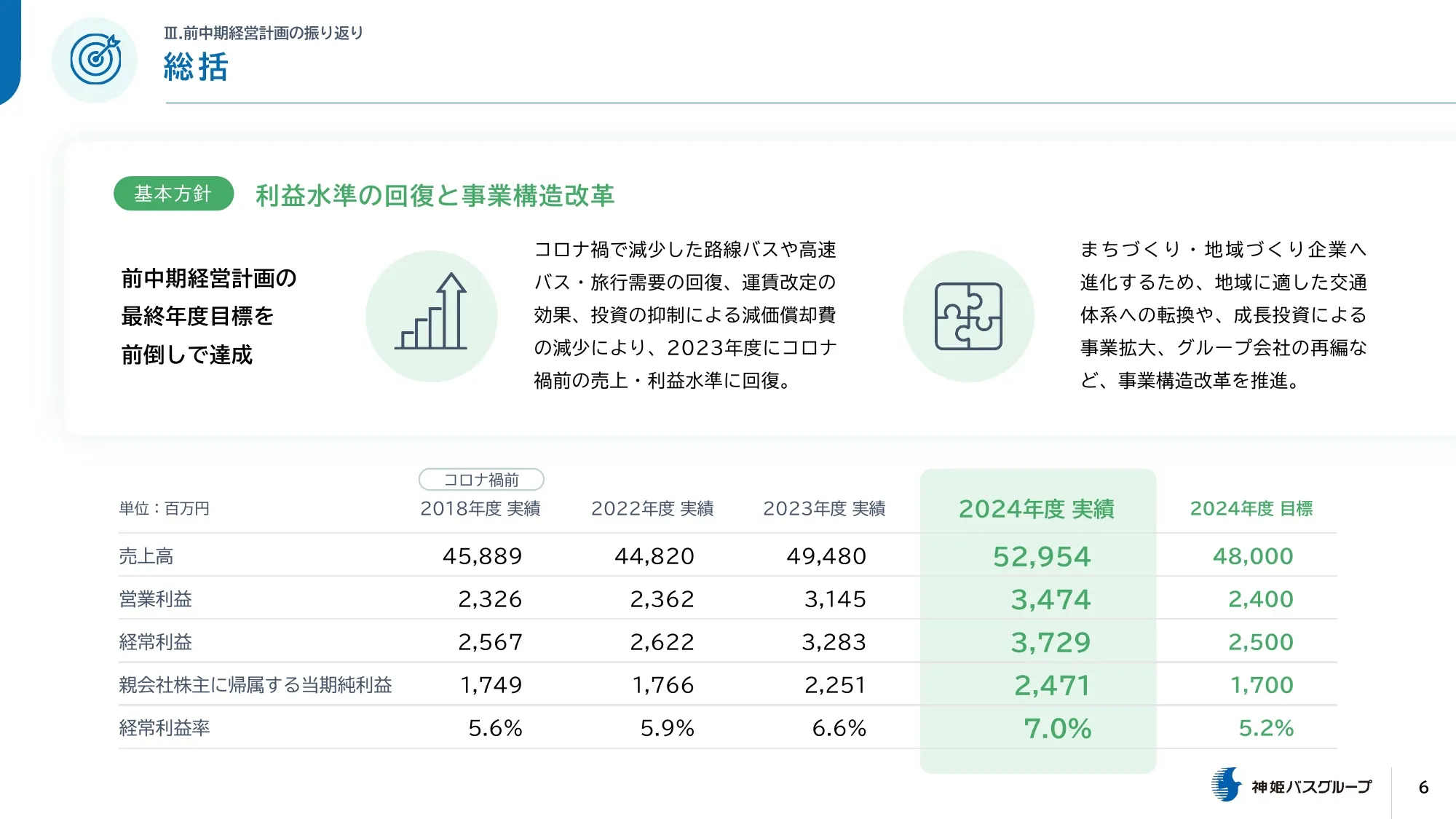The height and width of the screenshot is (819, 1456).
Task: Click the target bullseye icon beside 総括
Action: coord(95,60)
